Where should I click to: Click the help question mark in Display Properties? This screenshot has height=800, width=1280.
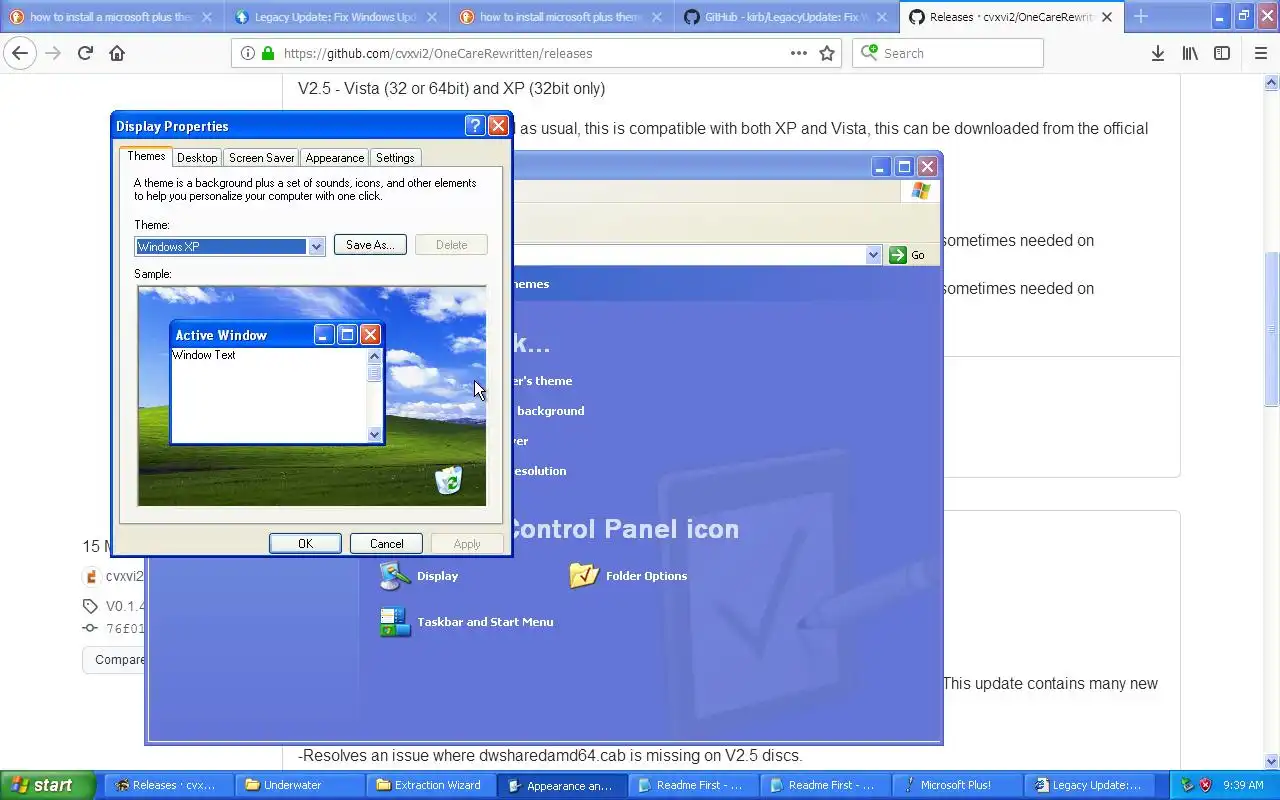tap(475, 126)
